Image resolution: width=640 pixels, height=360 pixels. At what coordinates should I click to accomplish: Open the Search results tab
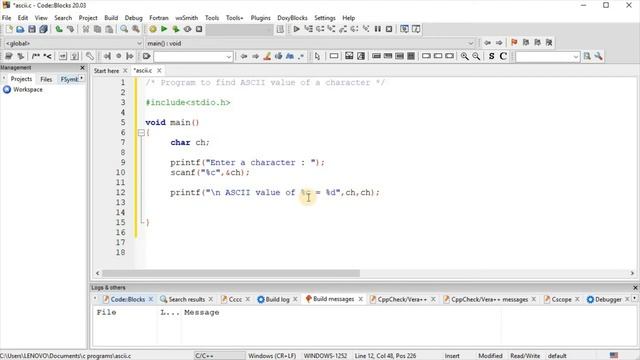(x=187, y=299)
